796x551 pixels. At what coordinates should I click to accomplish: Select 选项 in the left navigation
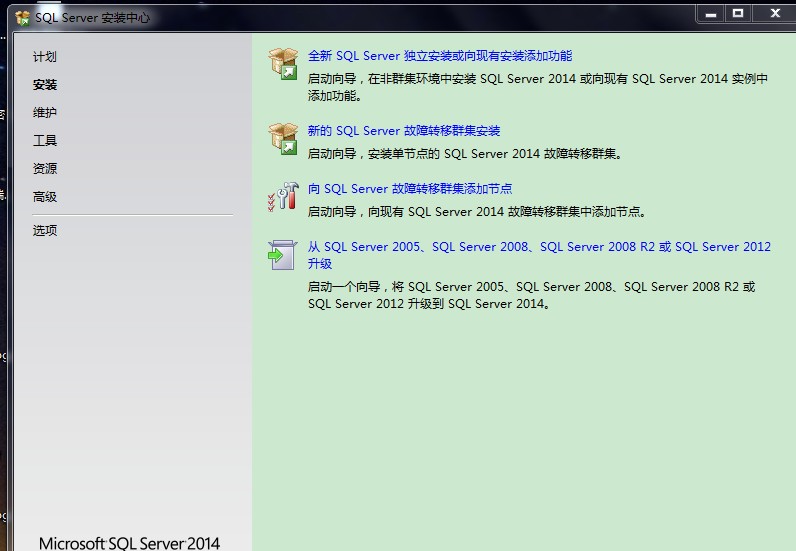[45, 231]
